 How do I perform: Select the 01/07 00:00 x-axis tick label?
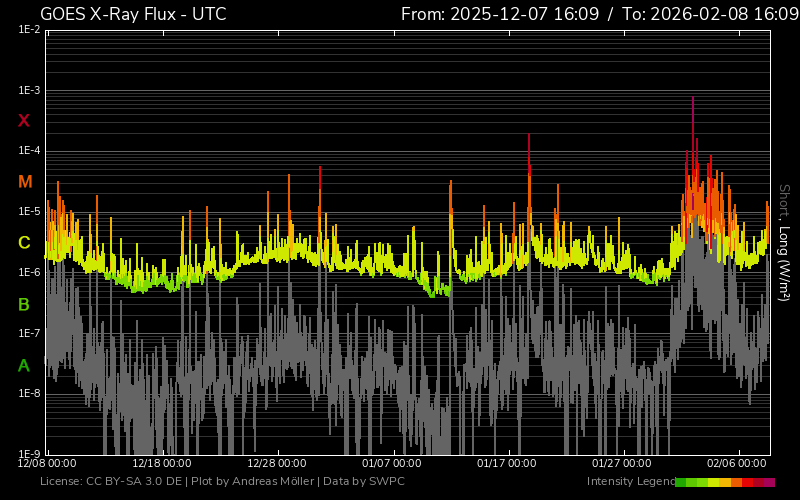click(x=391, y=464)
